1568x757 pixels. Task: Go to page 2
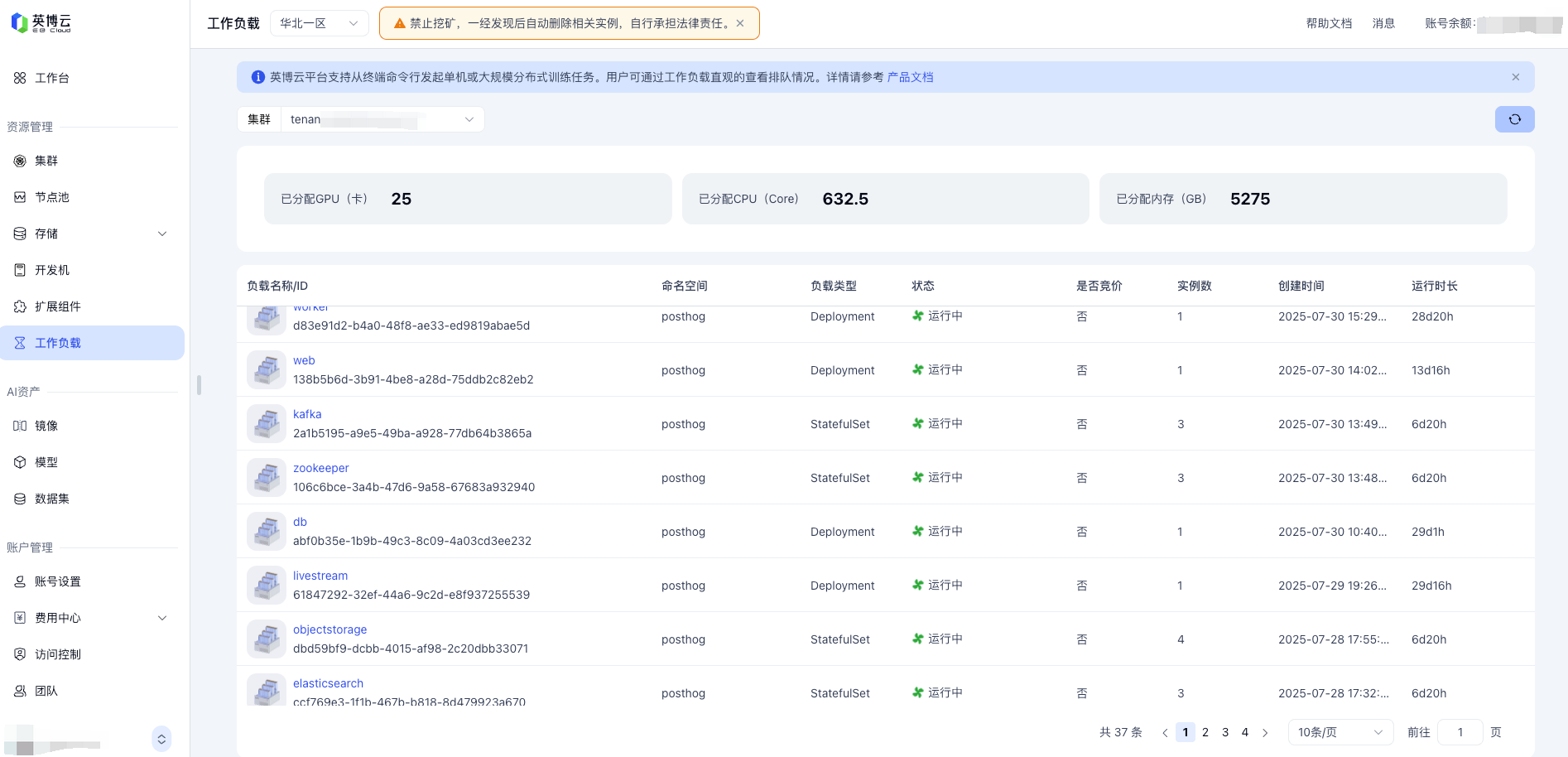pyautogui.click(x=1205, y=732)
